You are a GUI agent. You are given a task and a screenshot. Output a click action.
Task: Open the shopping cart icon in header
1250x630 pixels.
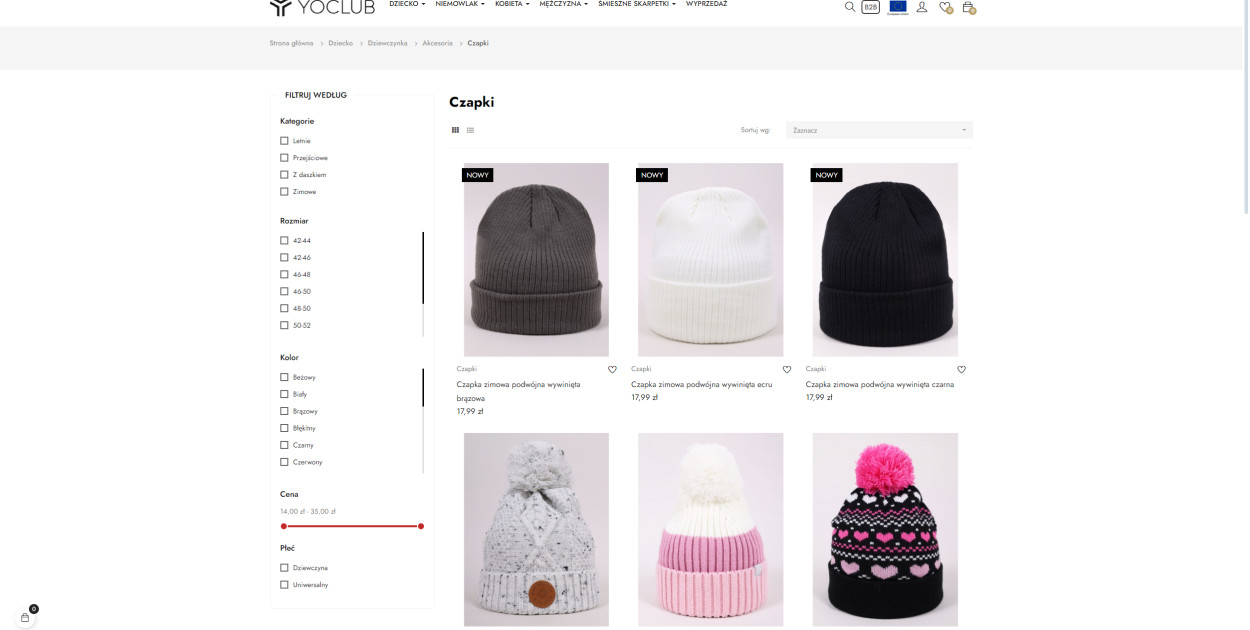tap(968, 8)
